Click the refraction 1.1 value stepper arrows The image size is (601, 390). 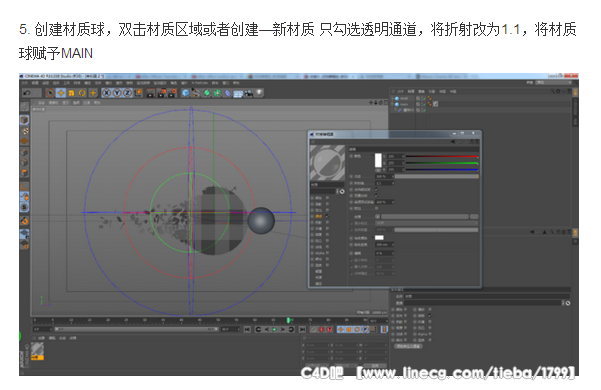point(392,183)
